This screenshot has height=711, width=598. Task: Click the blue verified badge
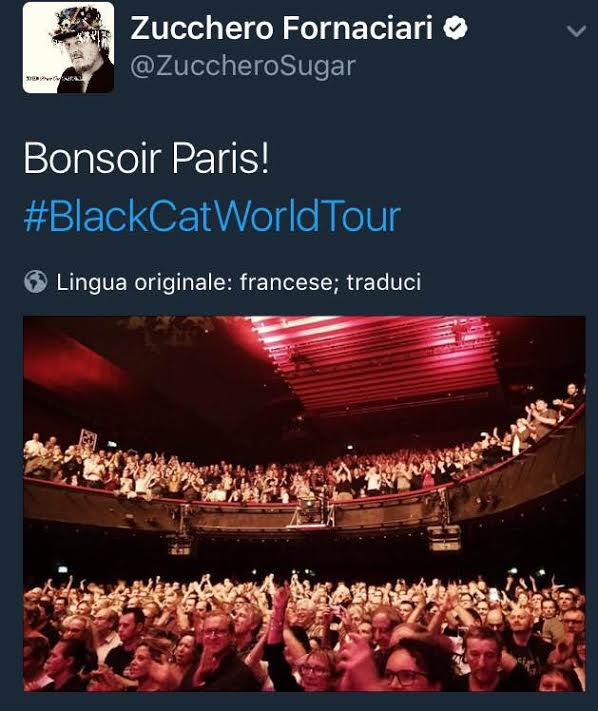(455, 28)
